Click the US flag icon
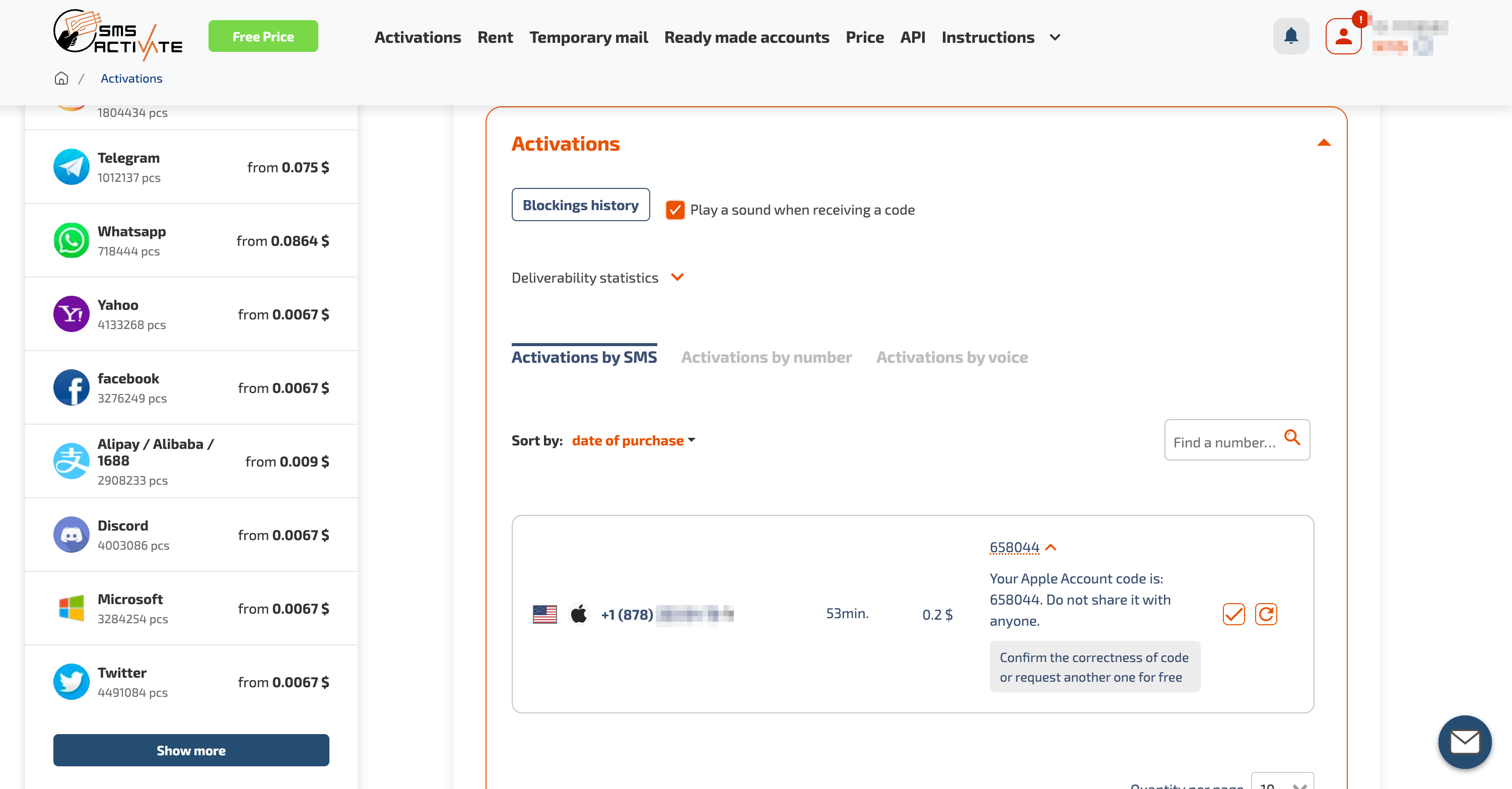The image size is (1512, 789). 544,614
